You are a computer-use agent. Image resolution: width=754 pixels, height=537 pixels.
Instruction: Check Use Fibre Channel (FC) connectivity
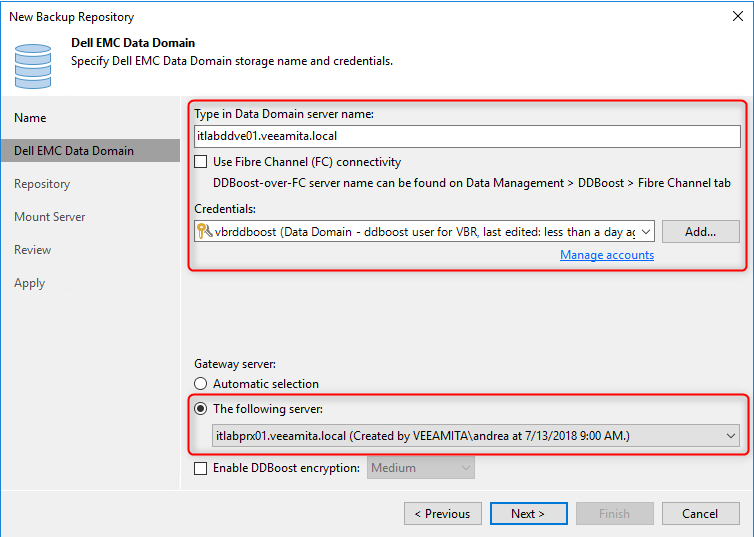[x=201, y=162]
